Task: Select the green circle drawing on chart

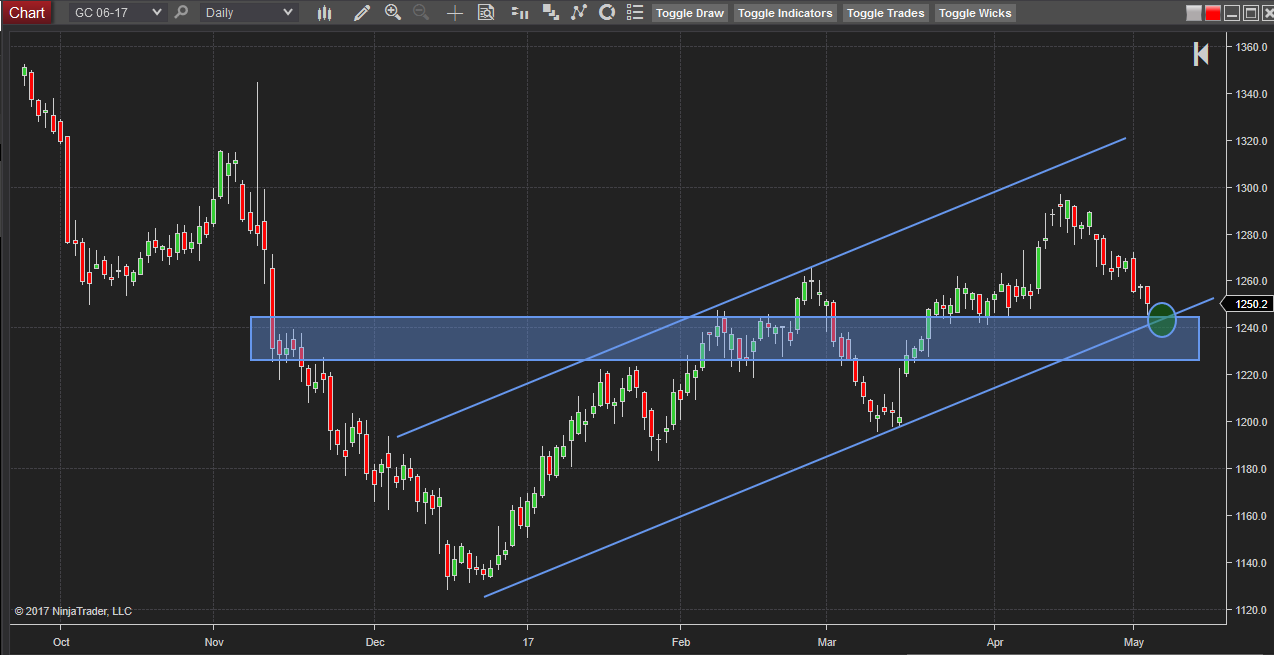Action: (1162, 320)
